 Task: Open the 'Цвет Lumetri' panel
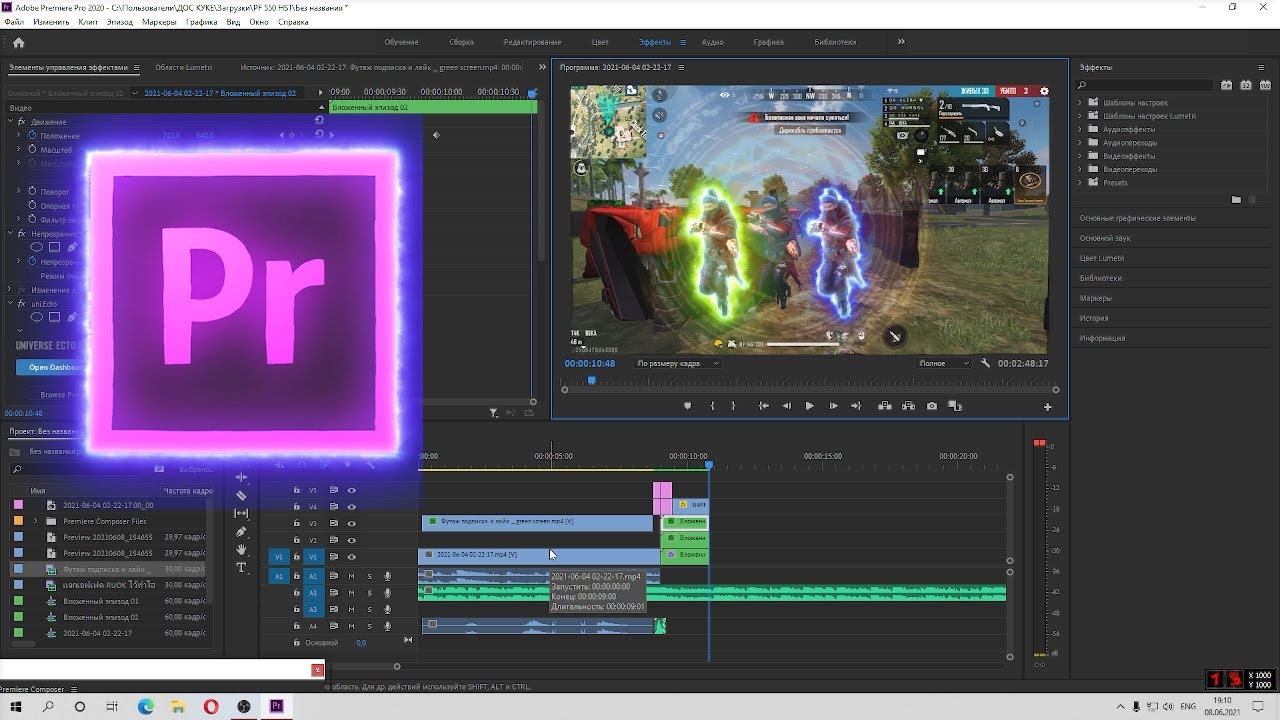[x=1102, y=258]
